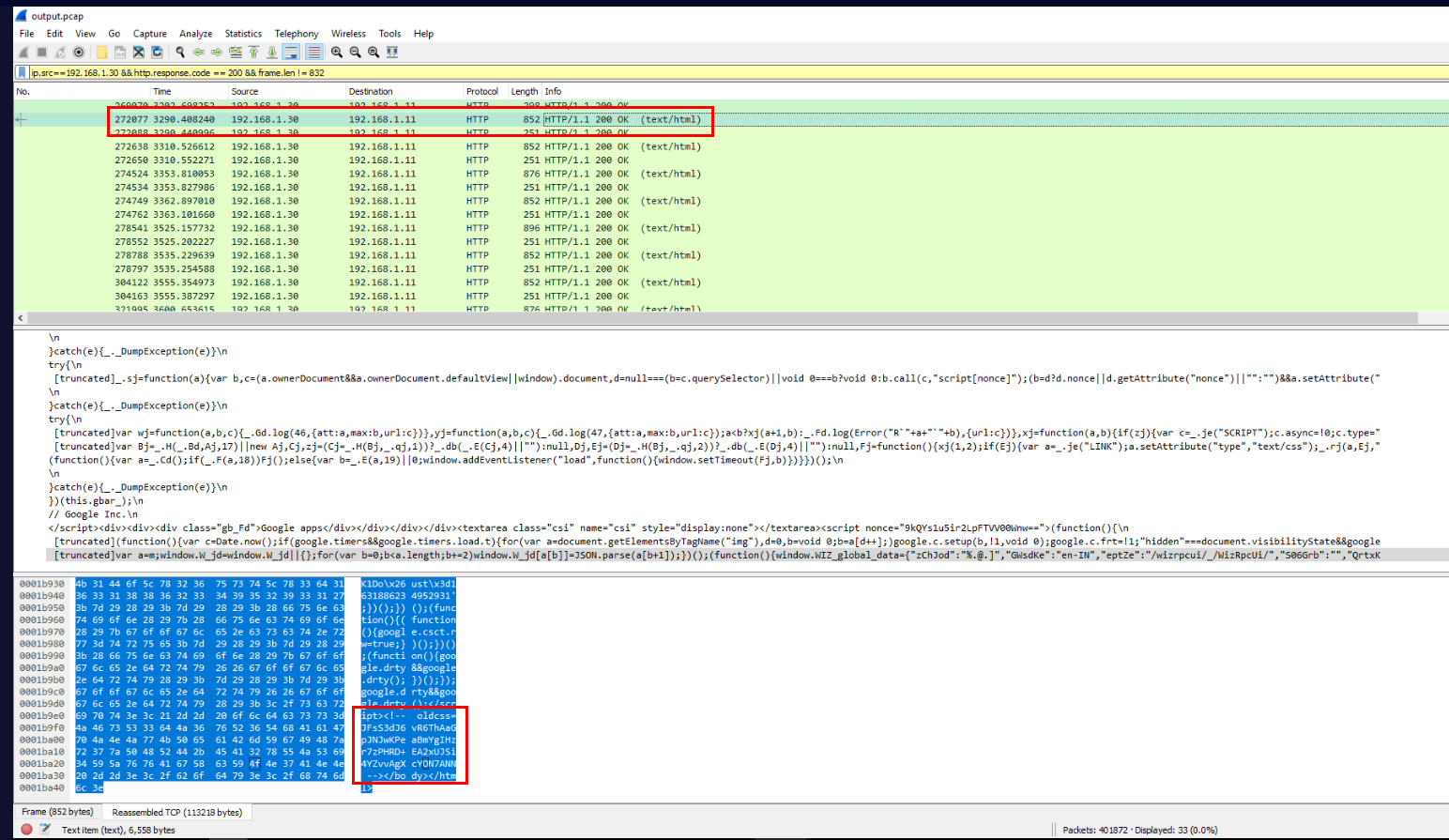1449x840 pixels.
Task: Click left arrow of packet list scrollbar
Action: (20, 318)
